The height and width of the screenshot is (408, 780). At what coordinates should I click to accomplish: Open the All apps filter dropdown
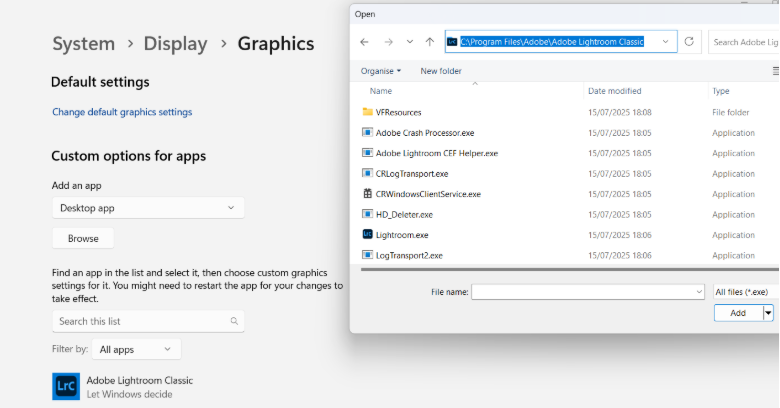[136, 349]
